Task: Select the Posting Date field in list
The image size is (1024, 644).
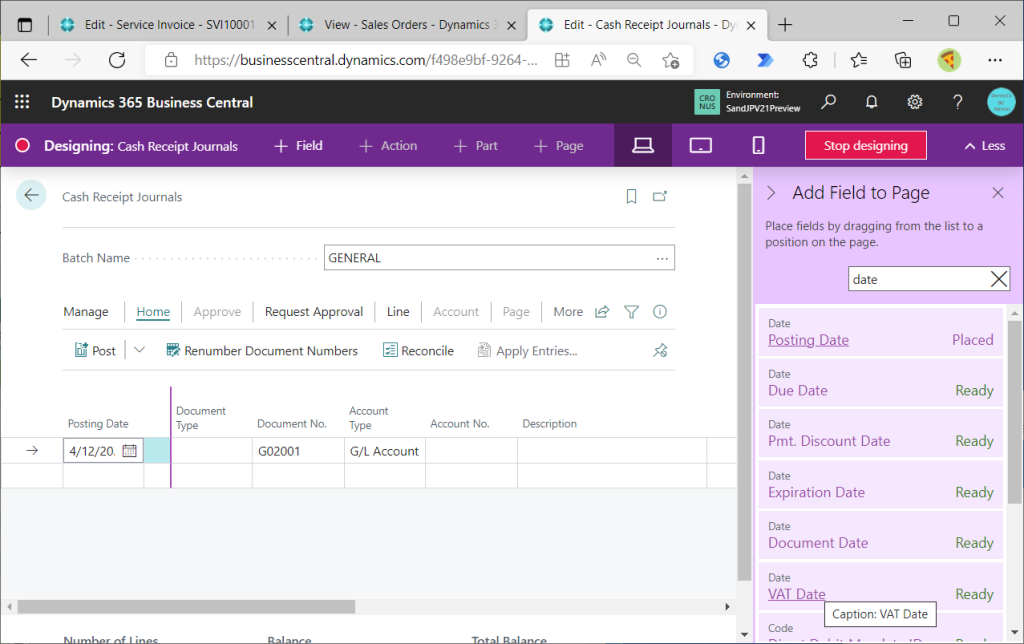Action: 880,332
